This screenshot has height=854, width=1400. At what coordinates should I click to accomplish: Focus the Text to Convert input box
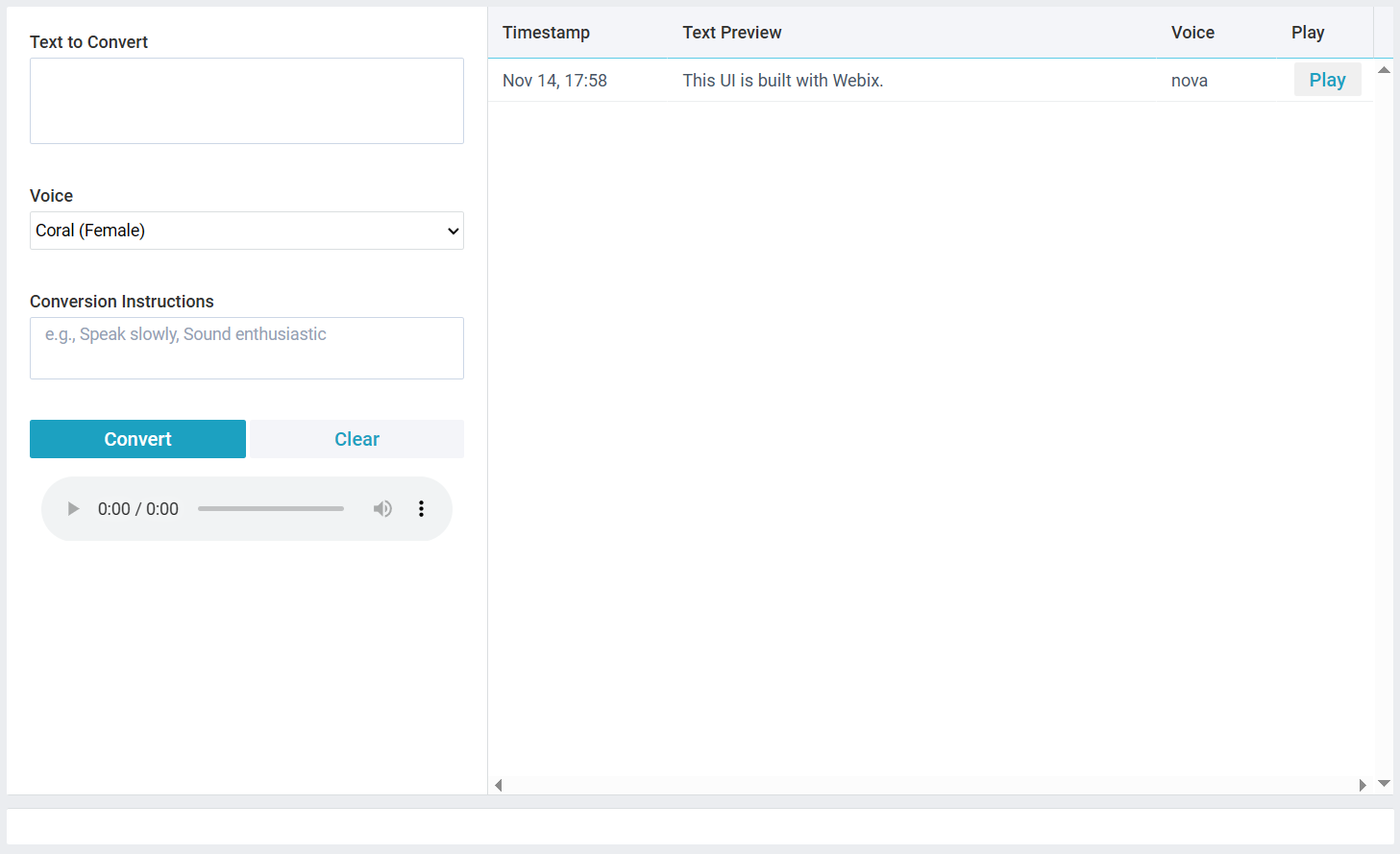247,101
